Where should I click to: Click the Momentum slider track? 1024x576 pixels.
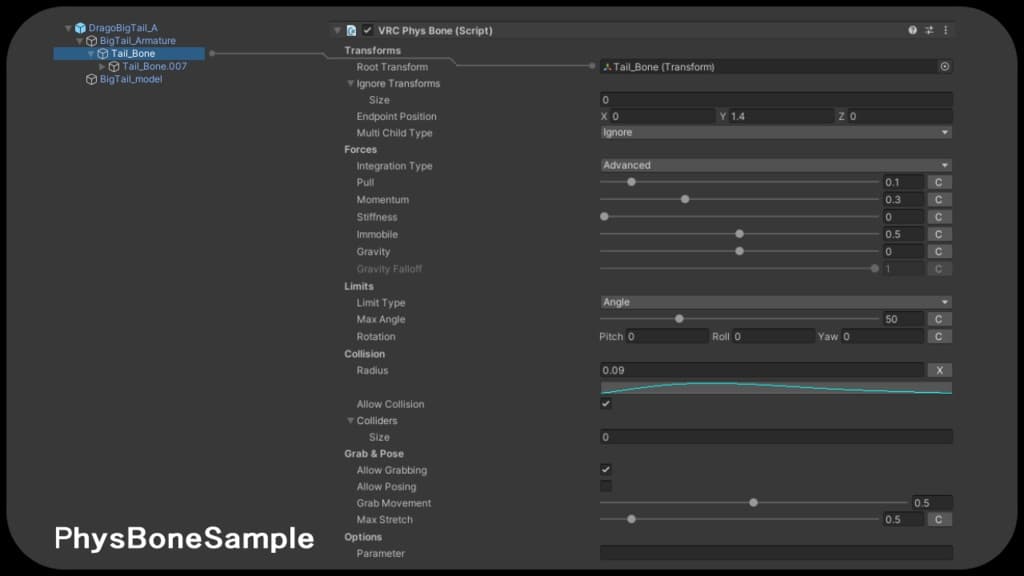tap(740, 199)
